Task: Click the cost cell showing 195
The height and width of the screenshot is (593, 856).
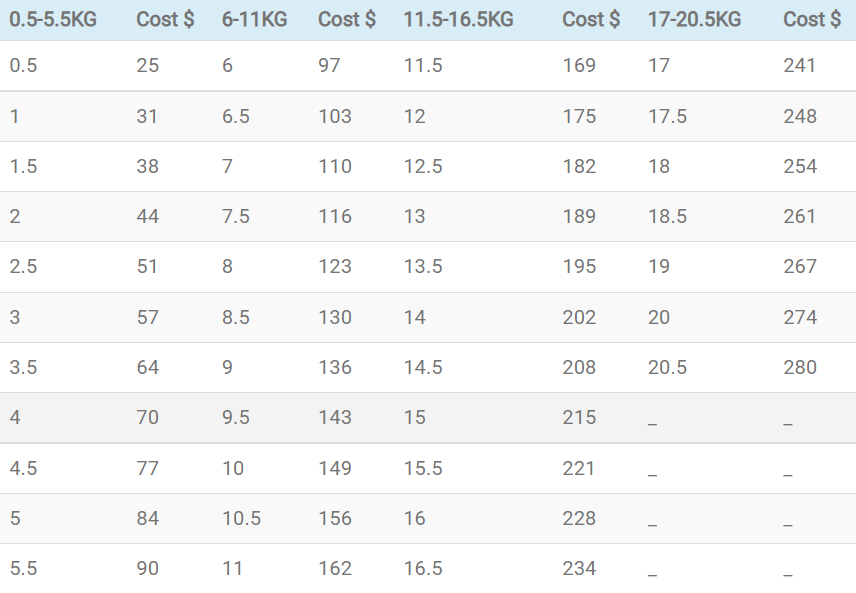Action: [x=579, y=267]
